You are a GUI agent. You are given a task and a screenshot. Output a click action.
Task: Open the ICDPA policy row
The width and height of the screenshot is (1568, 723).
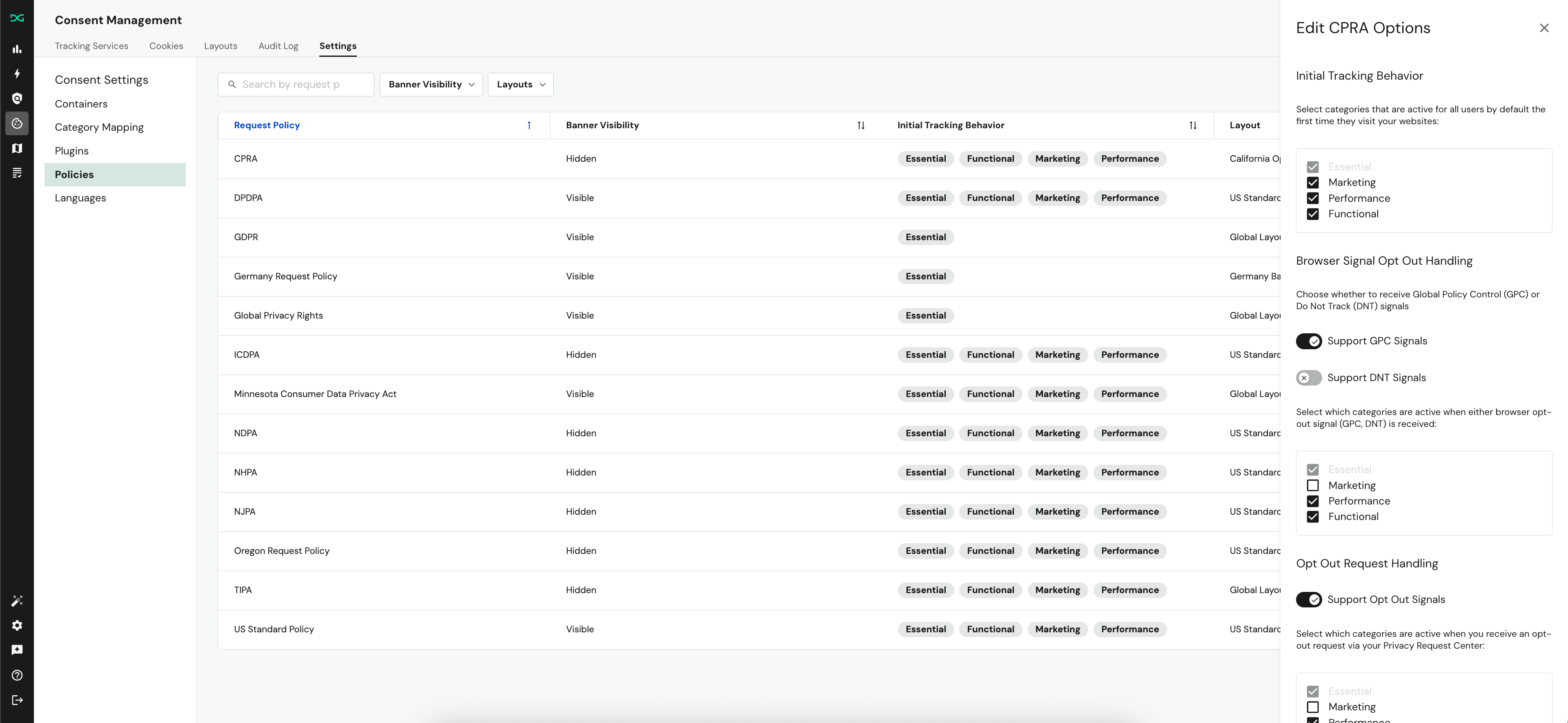749,355
